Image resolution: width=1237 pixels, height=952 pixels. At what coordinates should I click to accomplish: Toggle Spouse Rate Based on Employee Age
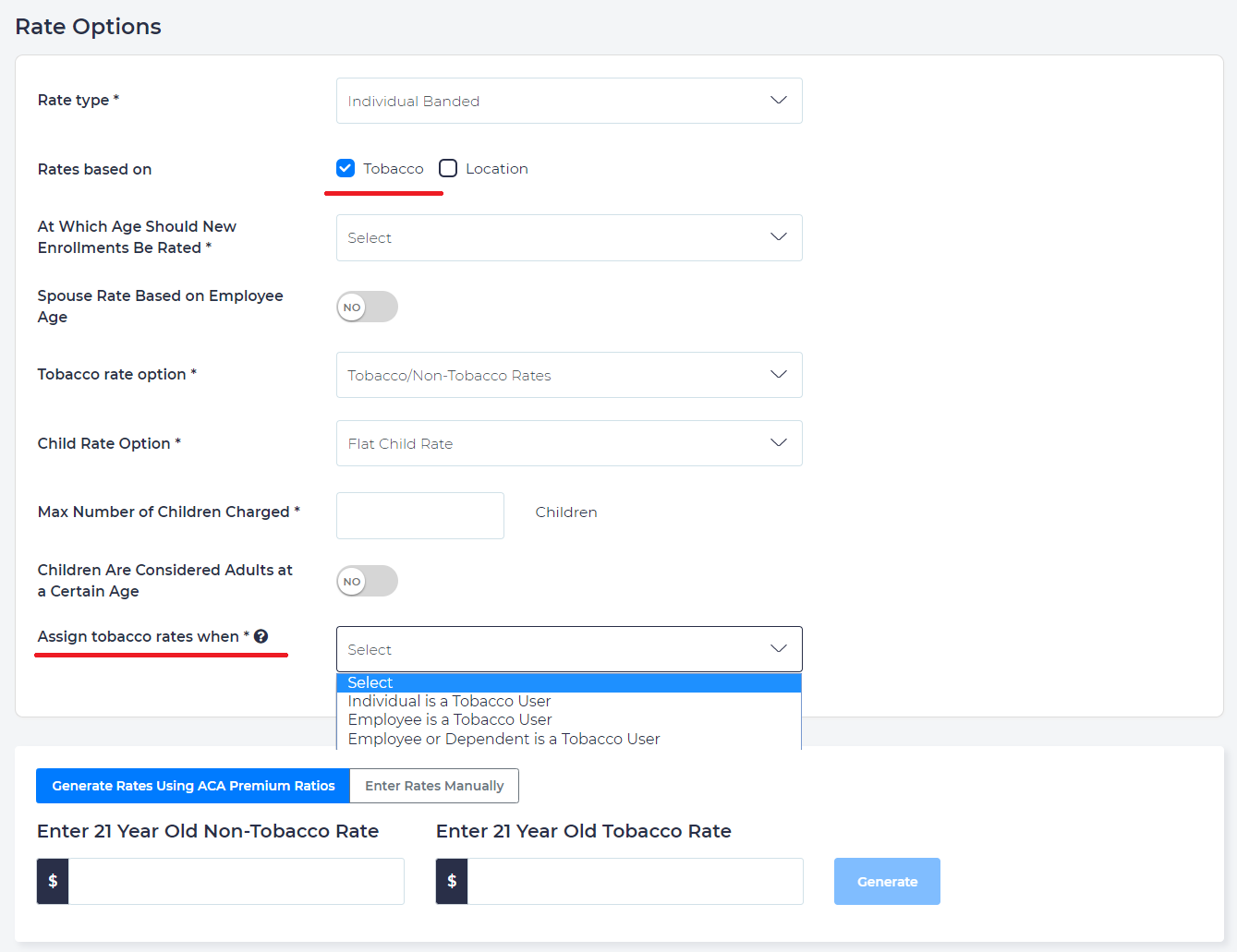click(367, 307)
